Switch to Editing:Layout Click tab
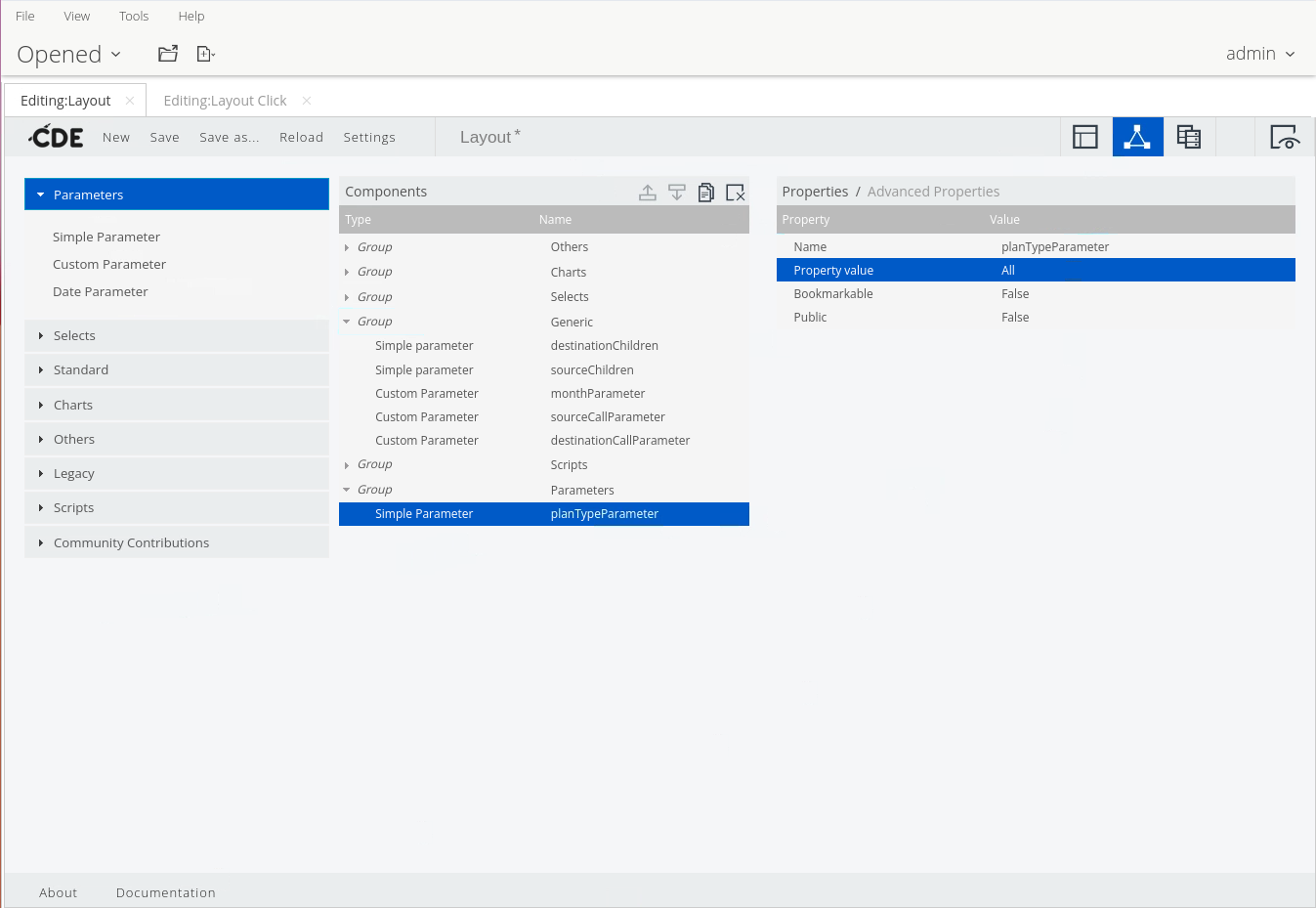 tap(225, 101)
